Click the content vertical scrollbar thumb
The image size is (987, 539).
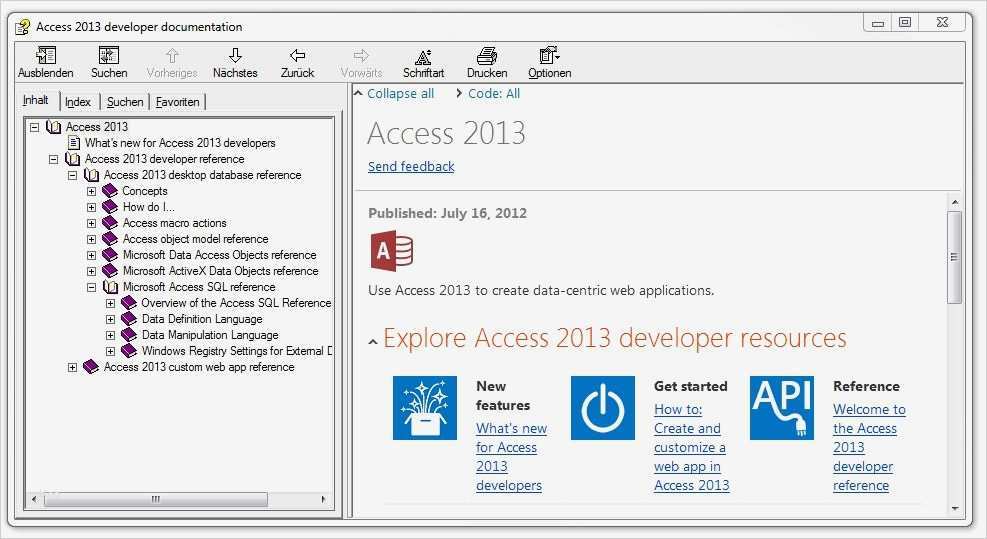[x=954, y=257]
